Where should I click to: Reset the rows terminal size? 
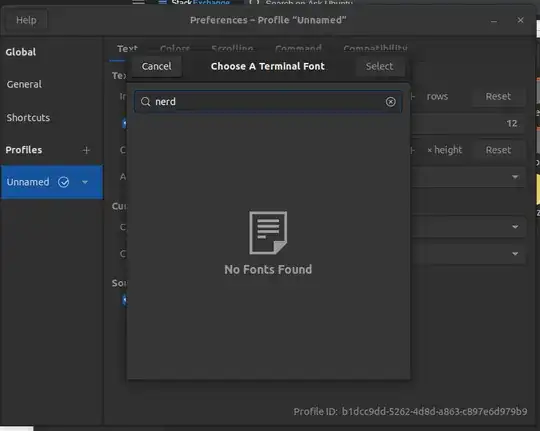coord(498,96)
